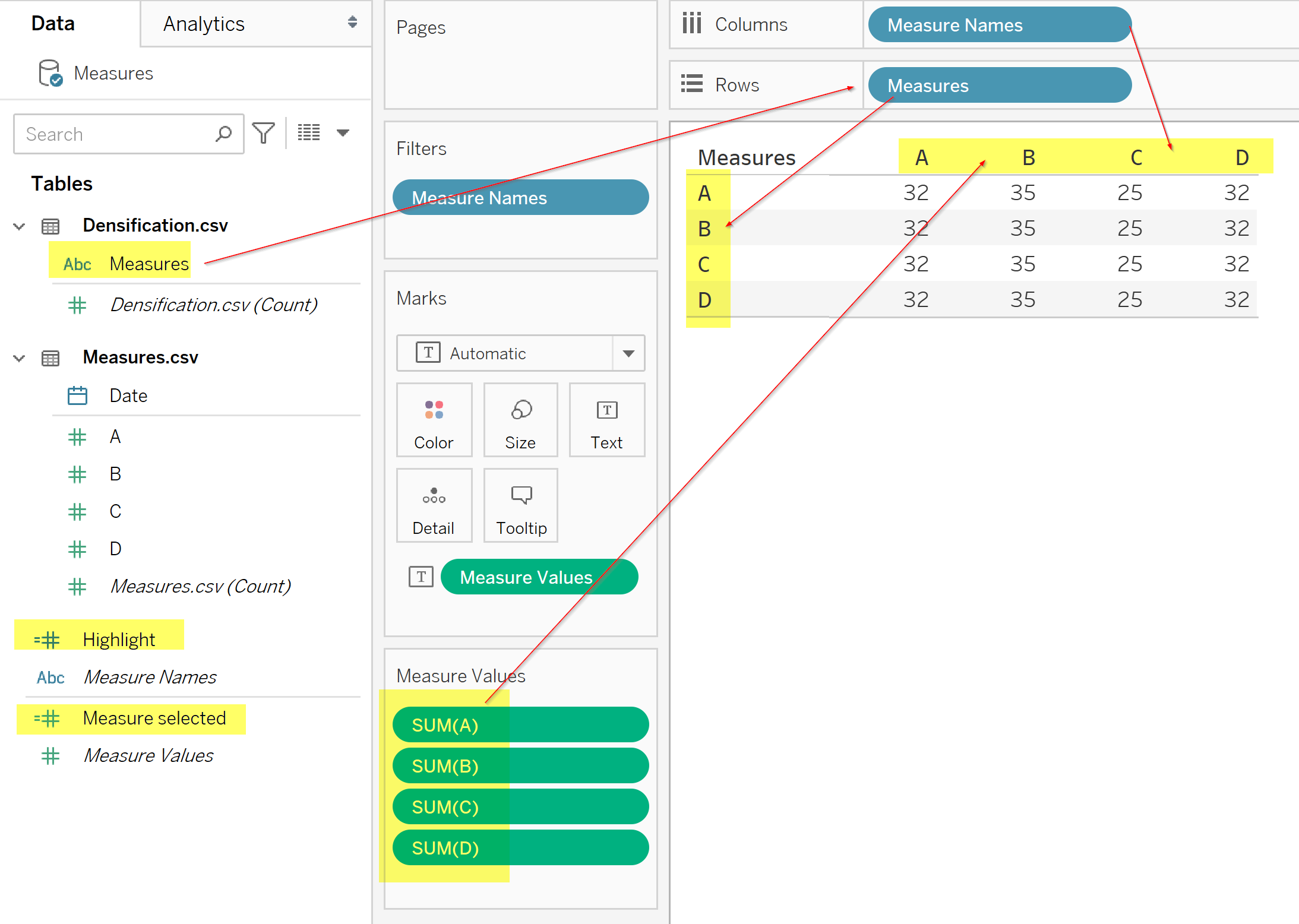Click the Text marks card
Image resolution: width=1299 pixels, height=924 pixels.
tap(606, 420)
